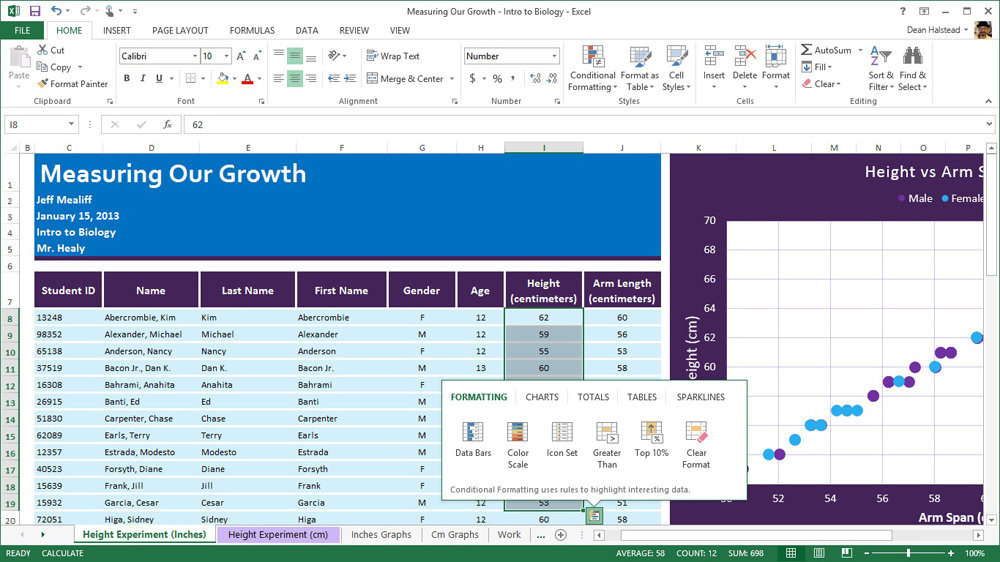Expand Cell Styles menu
Viewport: 1000px width, 562px height.
(676, 69)
